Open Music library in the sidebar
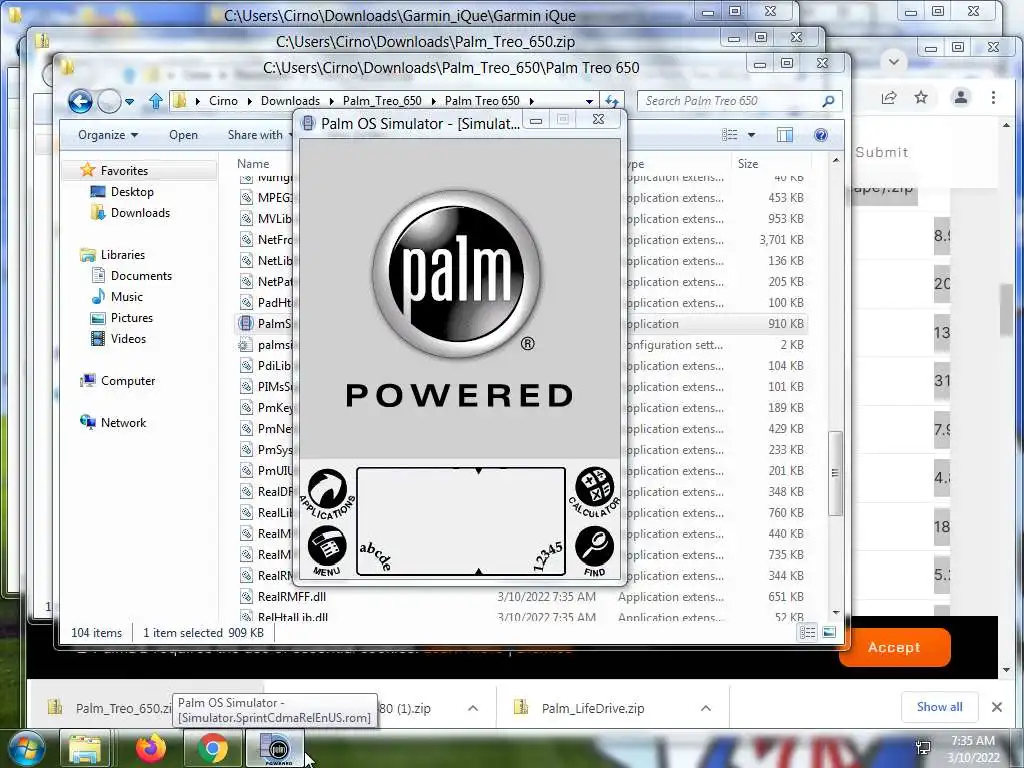This screenshot has height=768, width=1024. 127,297
